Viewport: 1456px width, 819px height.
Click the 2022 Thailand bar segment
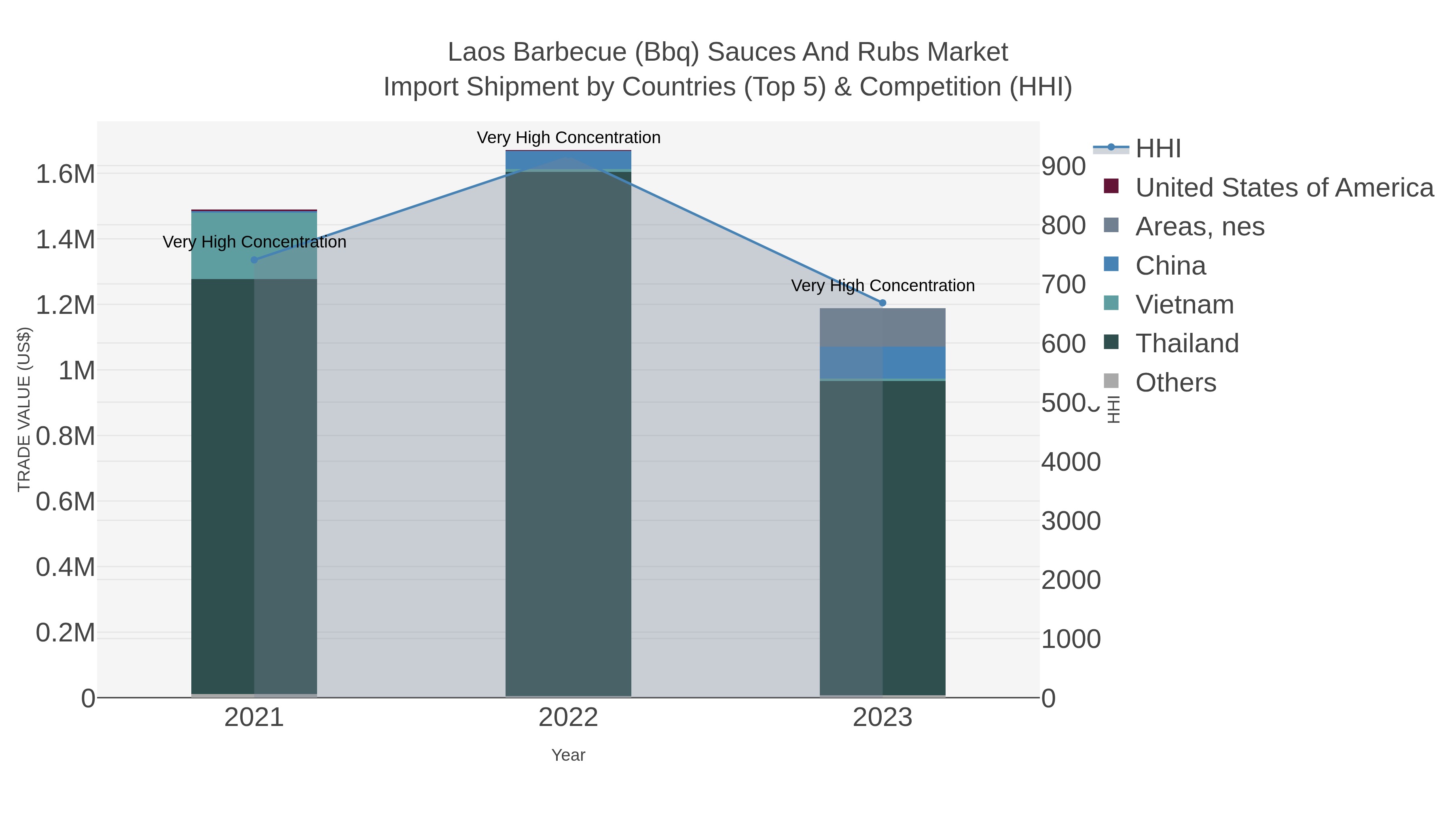pyautogui.click(x=569, y=434)
